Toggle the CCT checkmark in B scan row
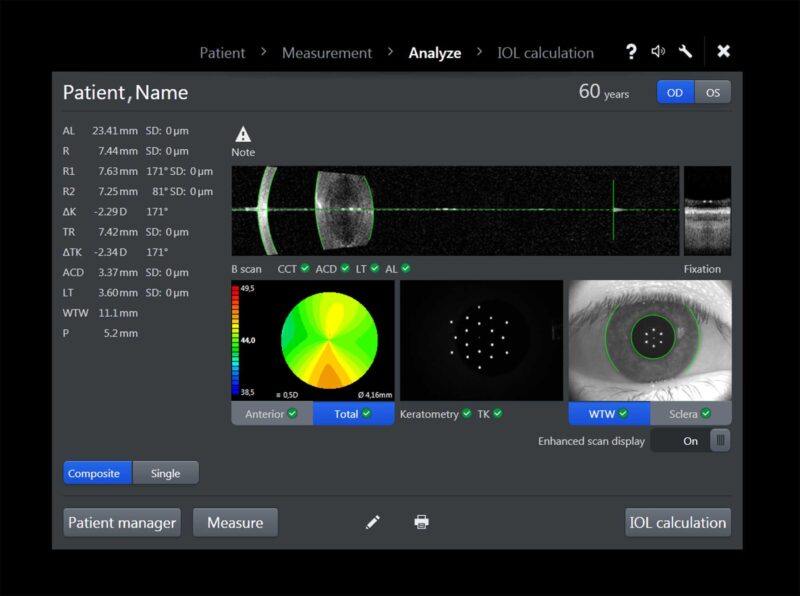This screenshot has height=596, width=800. pos(306,269)
